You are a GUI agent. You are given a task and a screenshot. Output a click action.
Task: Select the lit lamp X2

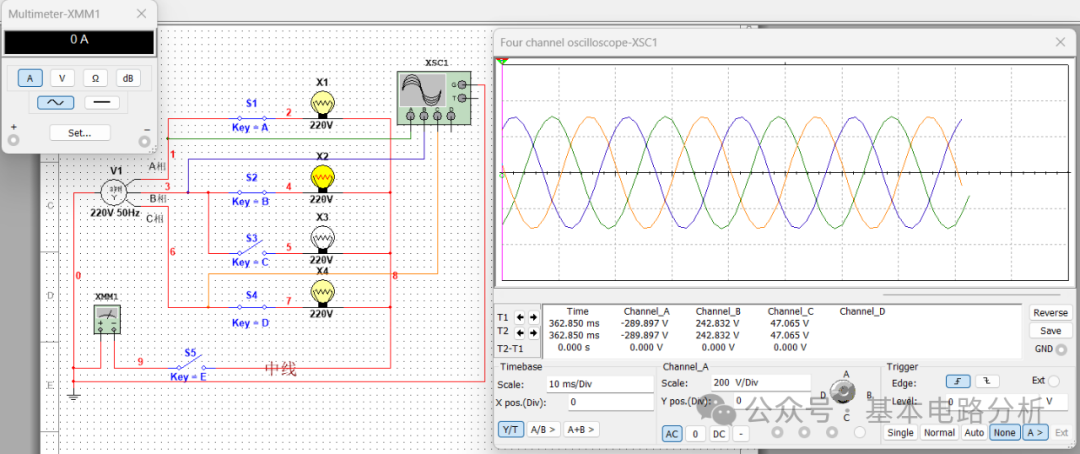pyautogui.click(x=322, y=179)
